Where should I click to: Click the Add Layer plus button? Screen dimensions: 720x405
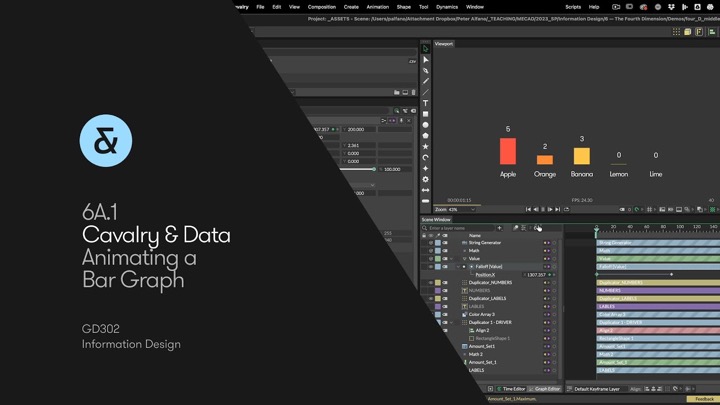500,228
